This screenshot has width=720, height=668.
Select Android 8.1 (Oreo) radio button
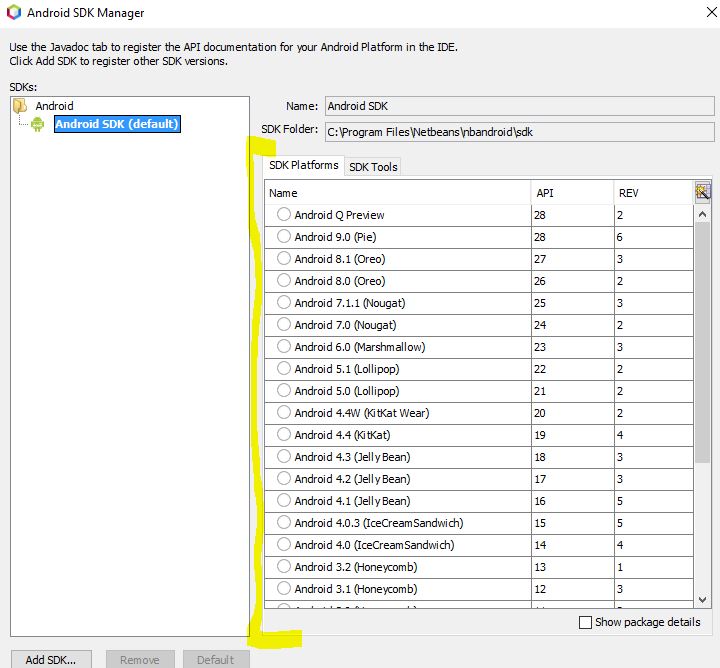click(284, 258)
